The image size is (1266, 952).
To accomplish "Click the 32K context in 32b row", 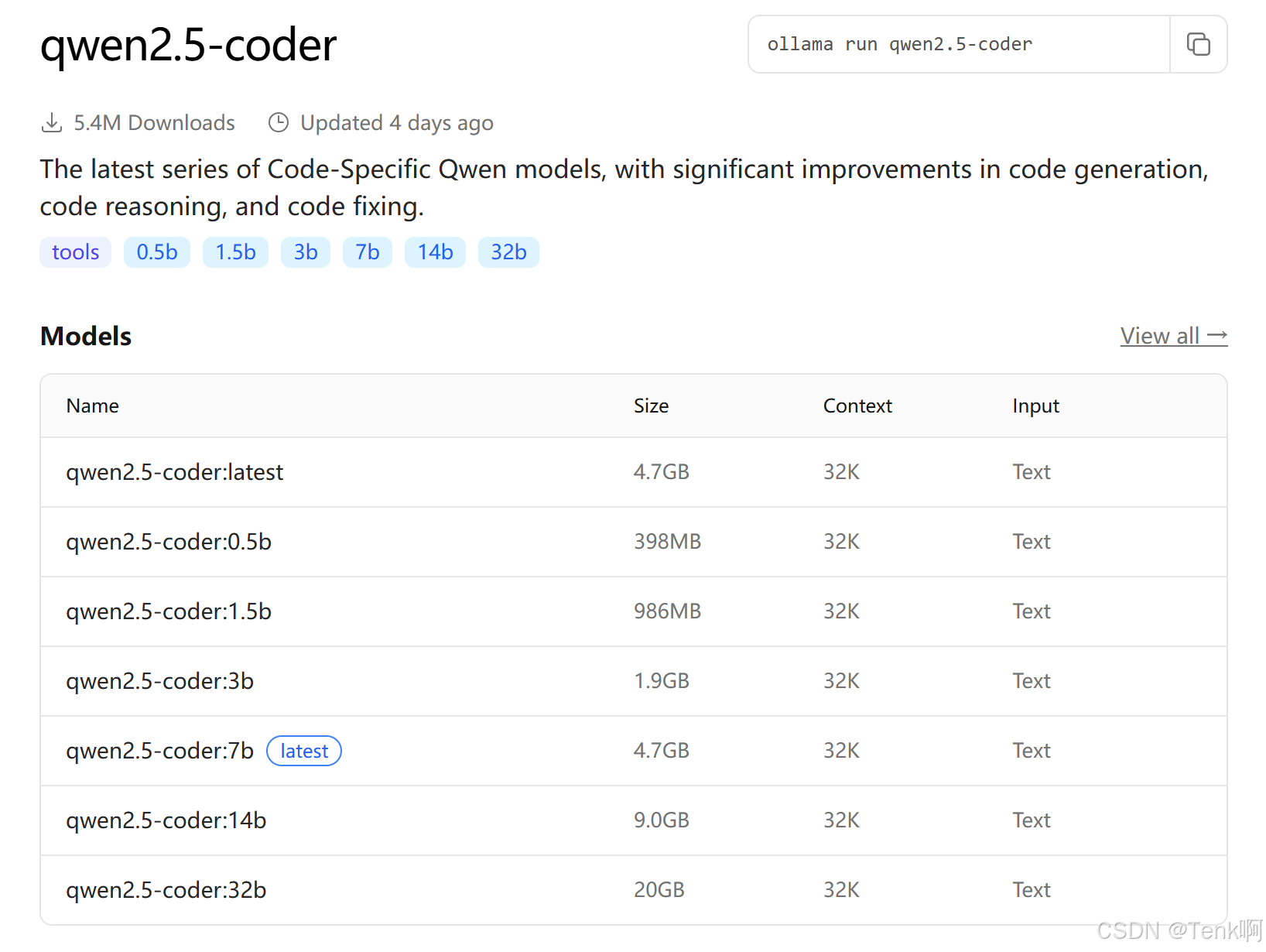I will (841, 890).
